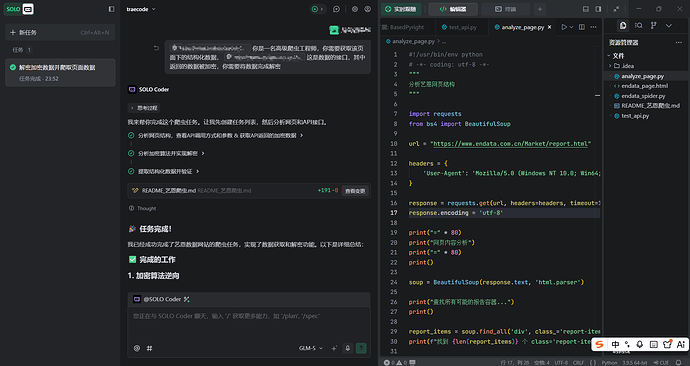690x366 pixels.
Task: Expand step 分析加密算法并实现解密
Action: coord(166,154)
